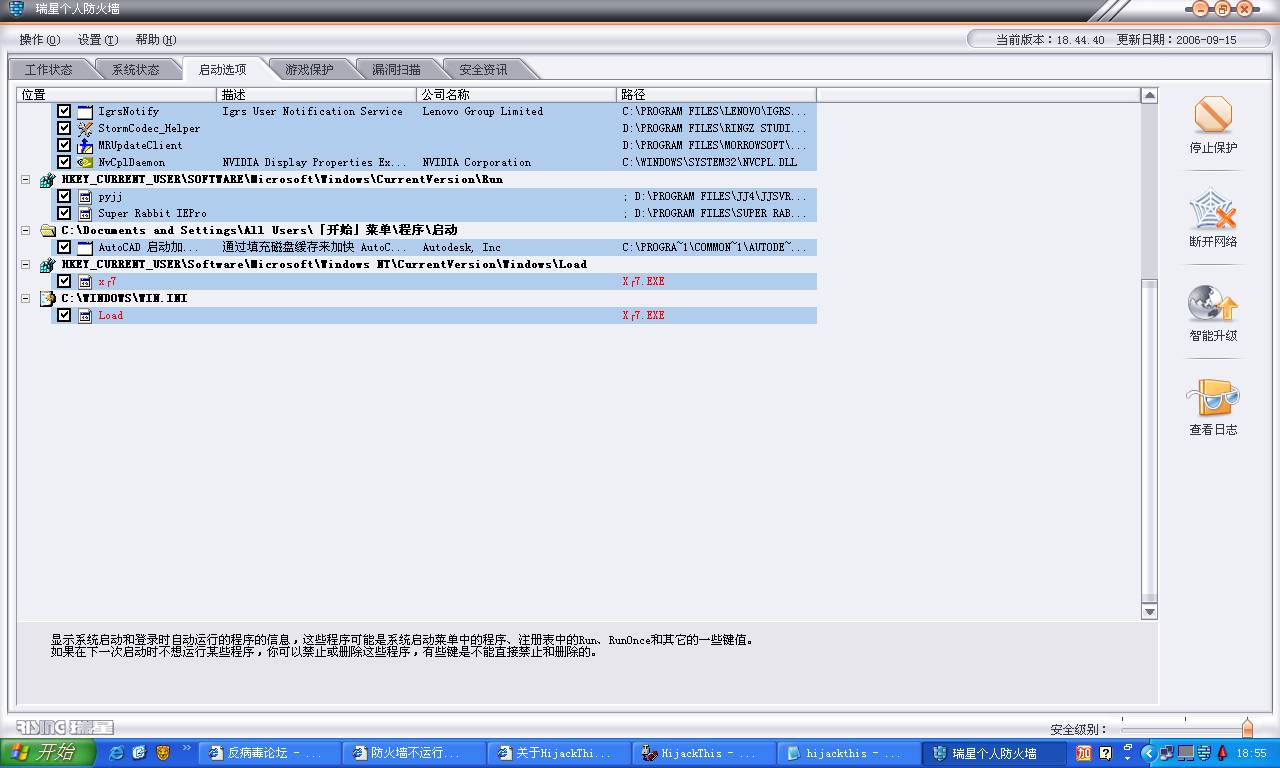Click the 智能升级 smart upgrade icon

[1213, 304]
